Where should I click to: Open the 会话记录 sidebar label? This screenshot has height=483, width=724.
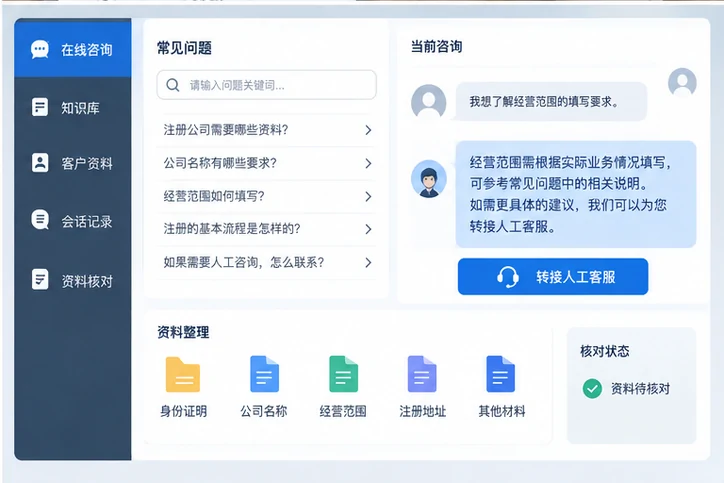(87, 222)
